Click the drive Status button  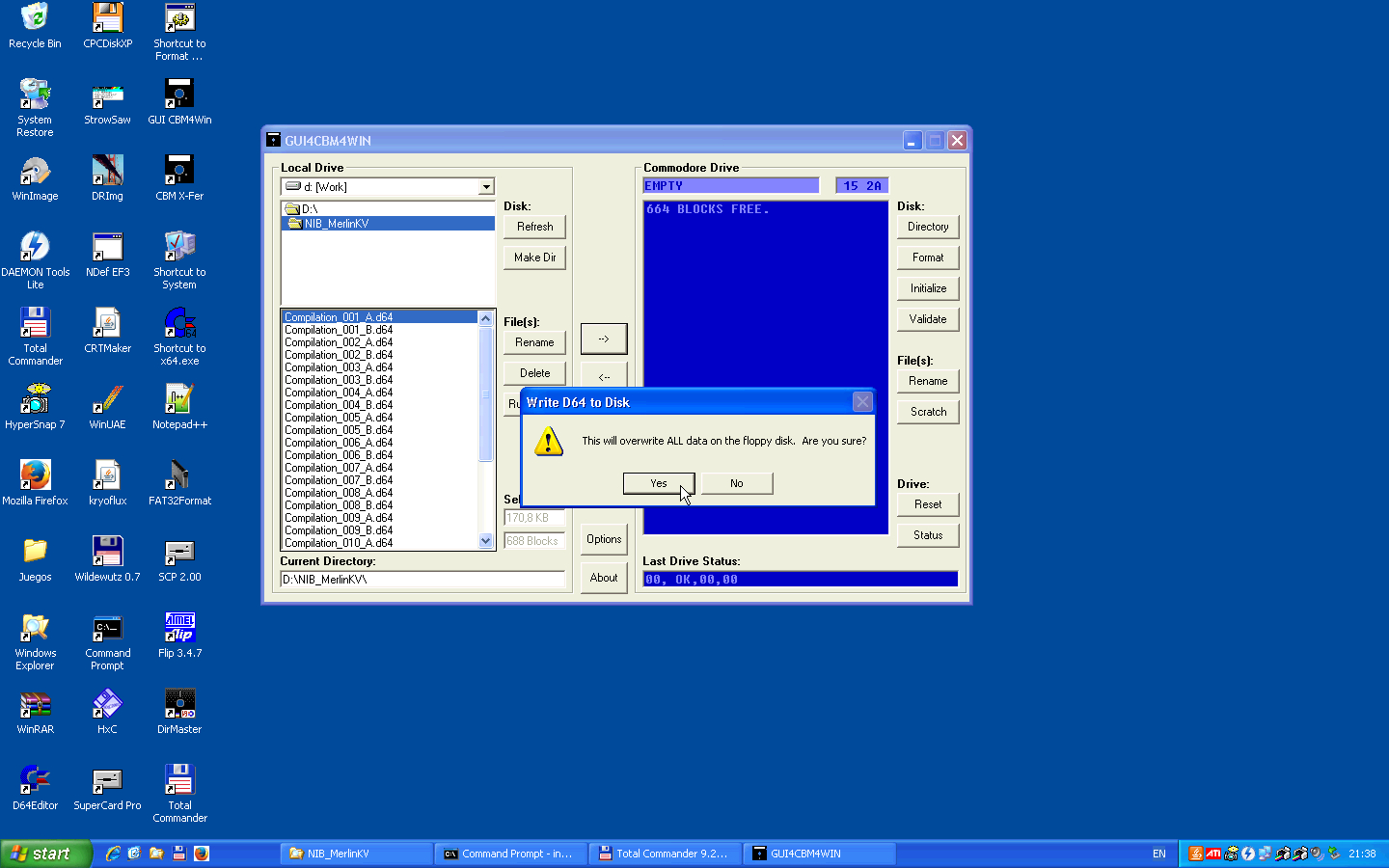928,535
